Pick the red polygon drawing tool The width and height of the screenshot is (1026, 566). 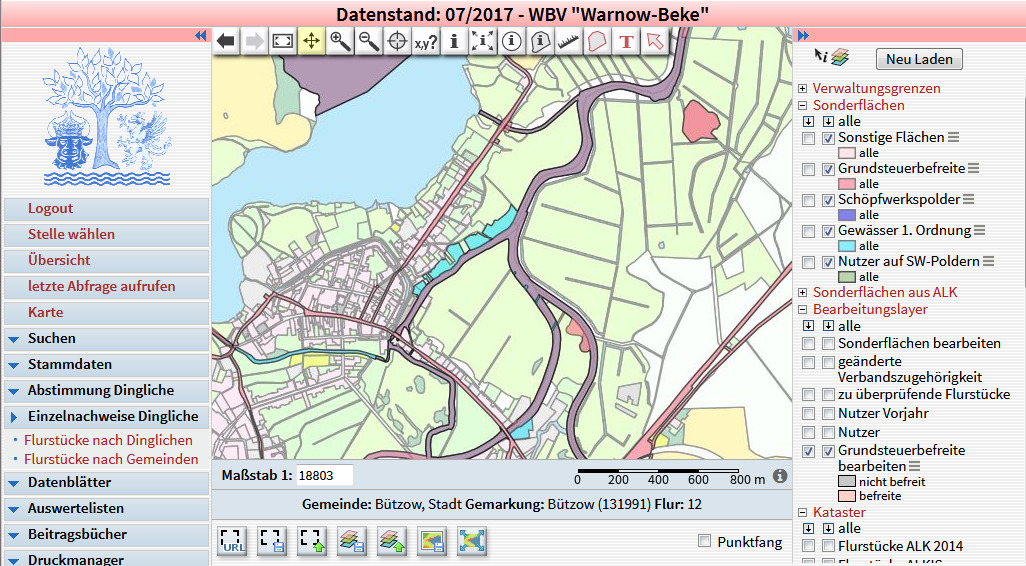[x=597, y=41]
